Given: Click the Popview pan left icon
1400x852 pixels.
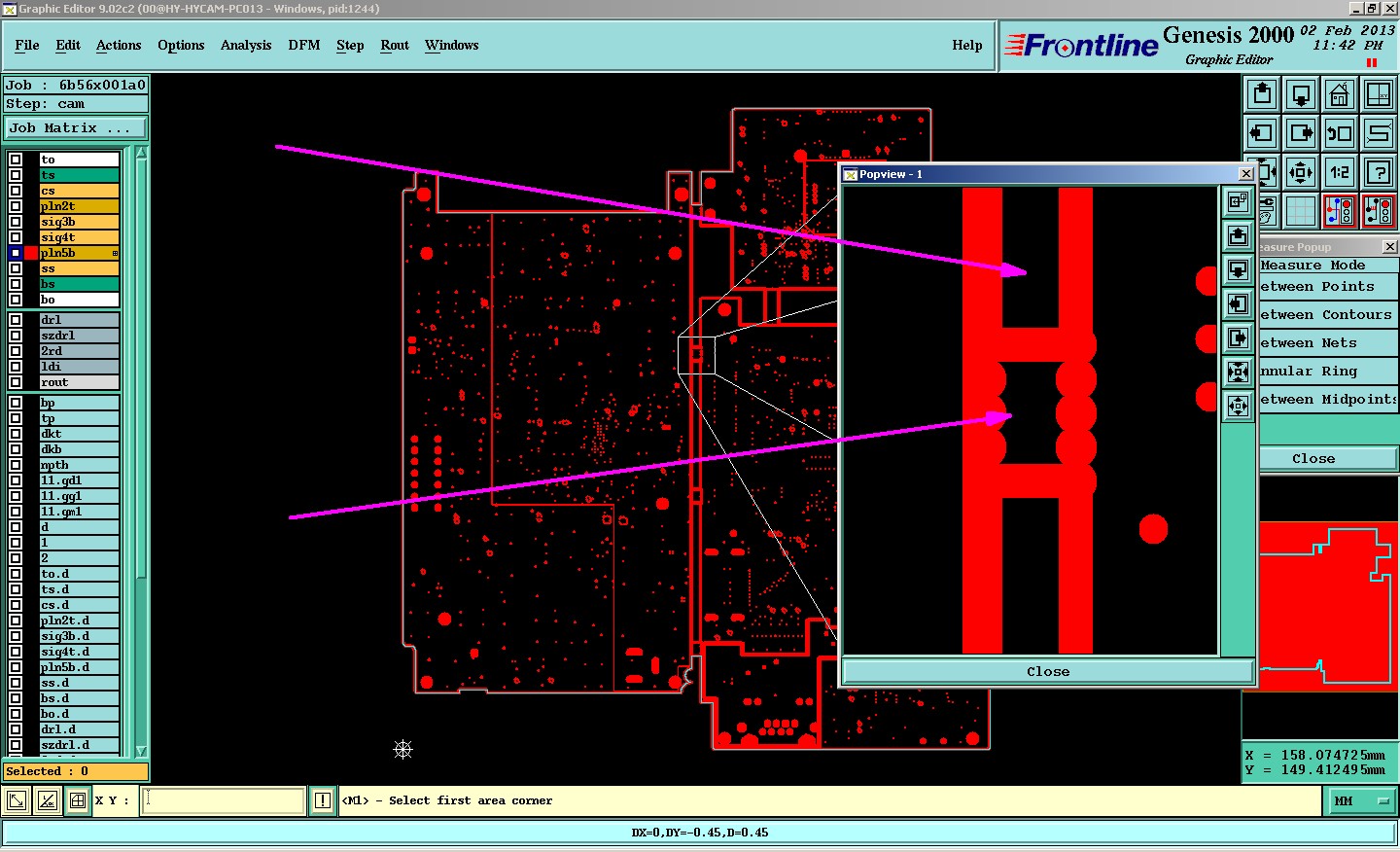Looking at the screenshot, I should pos(1238,303).
